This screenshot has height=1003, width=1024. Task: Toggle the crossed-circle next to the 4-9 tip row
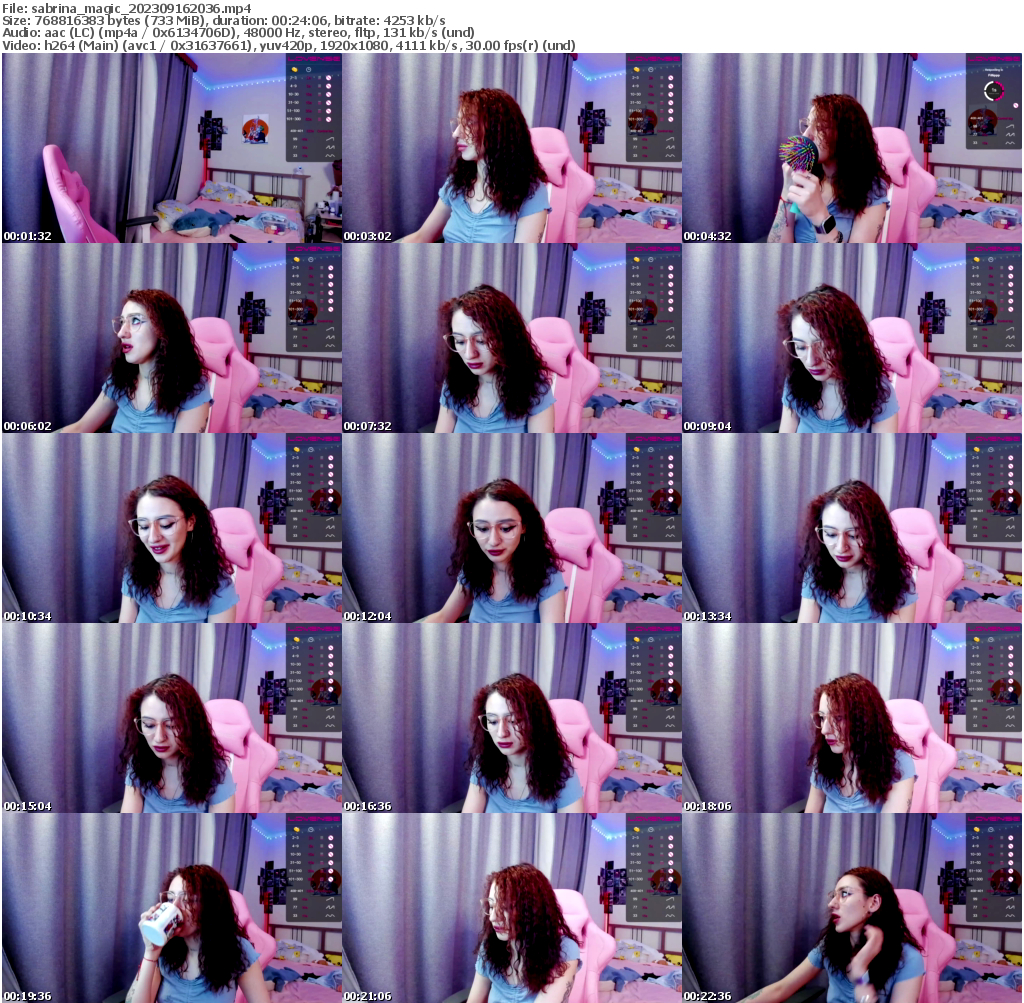329,86
